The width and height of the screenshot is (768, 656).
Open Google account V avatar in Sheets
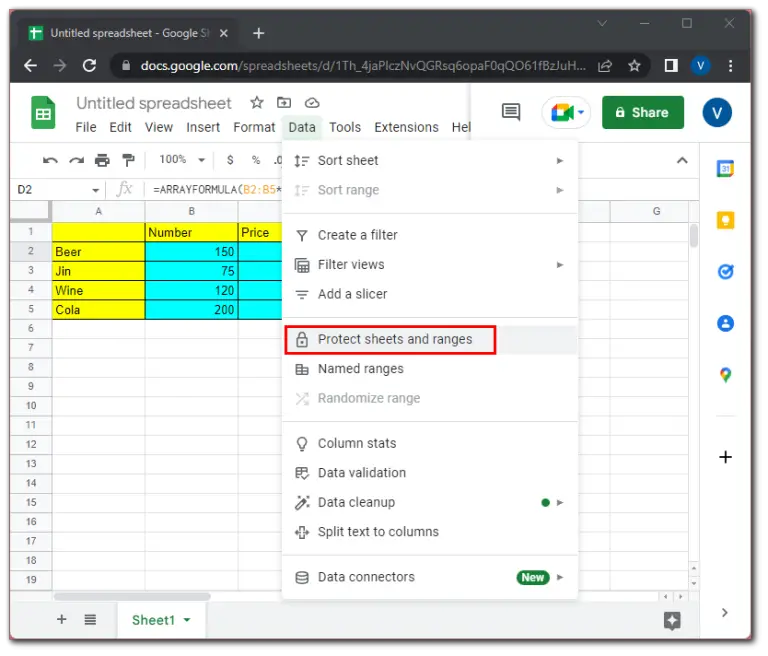[717, 113]
